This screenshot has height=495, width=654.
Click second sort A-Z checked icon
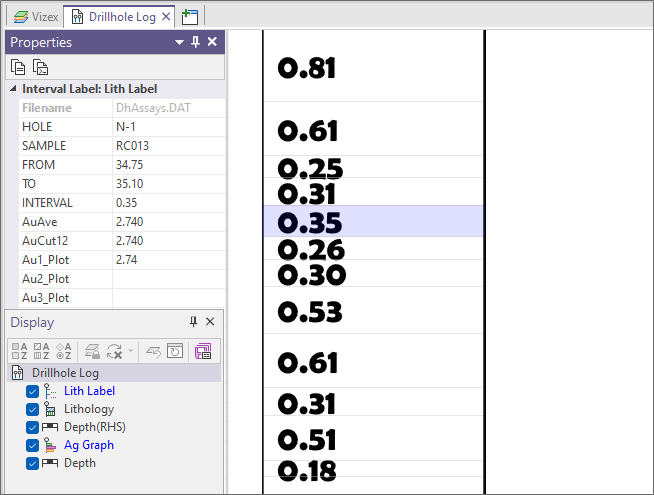point(41,351)
